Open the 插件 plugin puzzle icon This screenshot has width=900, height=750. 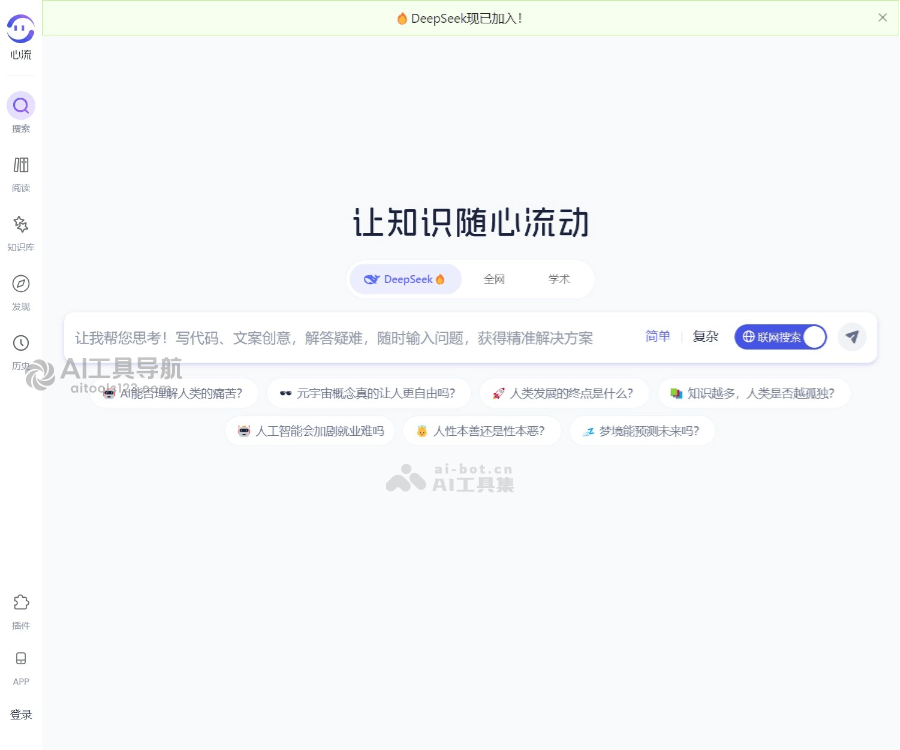[21, 603]
